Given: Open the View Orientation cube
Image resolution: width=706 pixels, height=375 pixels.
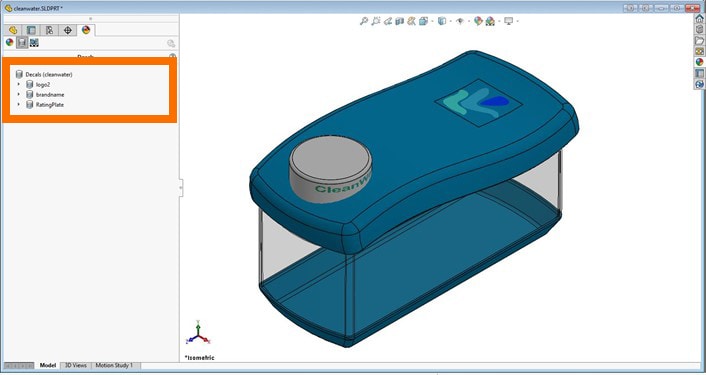Looking at the screenshot, I should pos(423,21).
